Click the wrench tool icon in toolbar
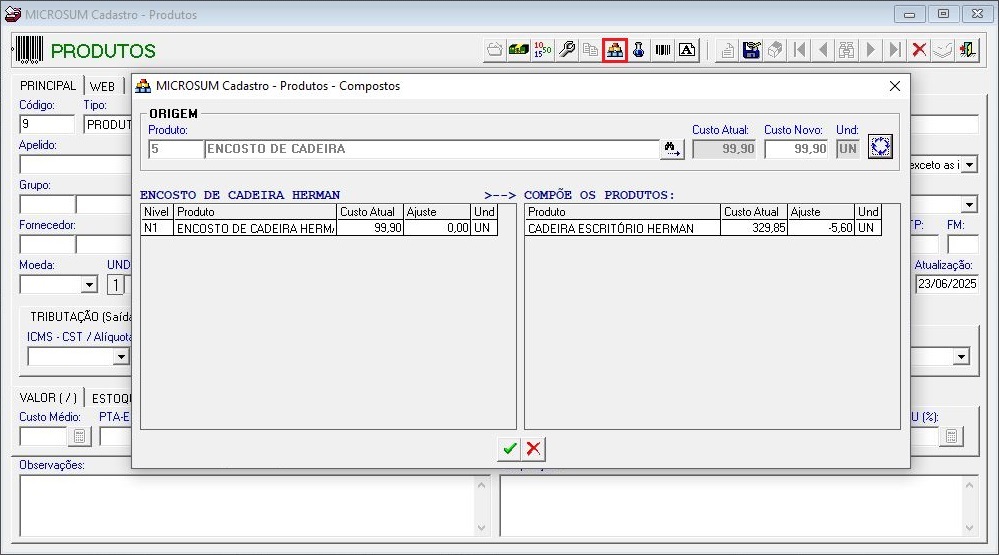This screenshot has height=555, width=999. point(567,50)
